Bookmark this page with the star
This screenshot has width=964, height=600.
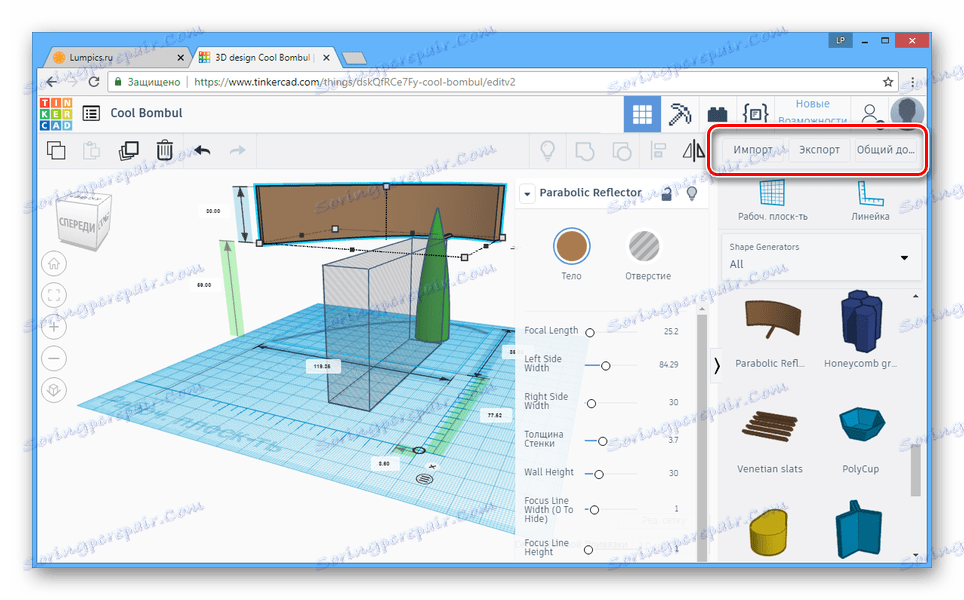tap(888, 82)
